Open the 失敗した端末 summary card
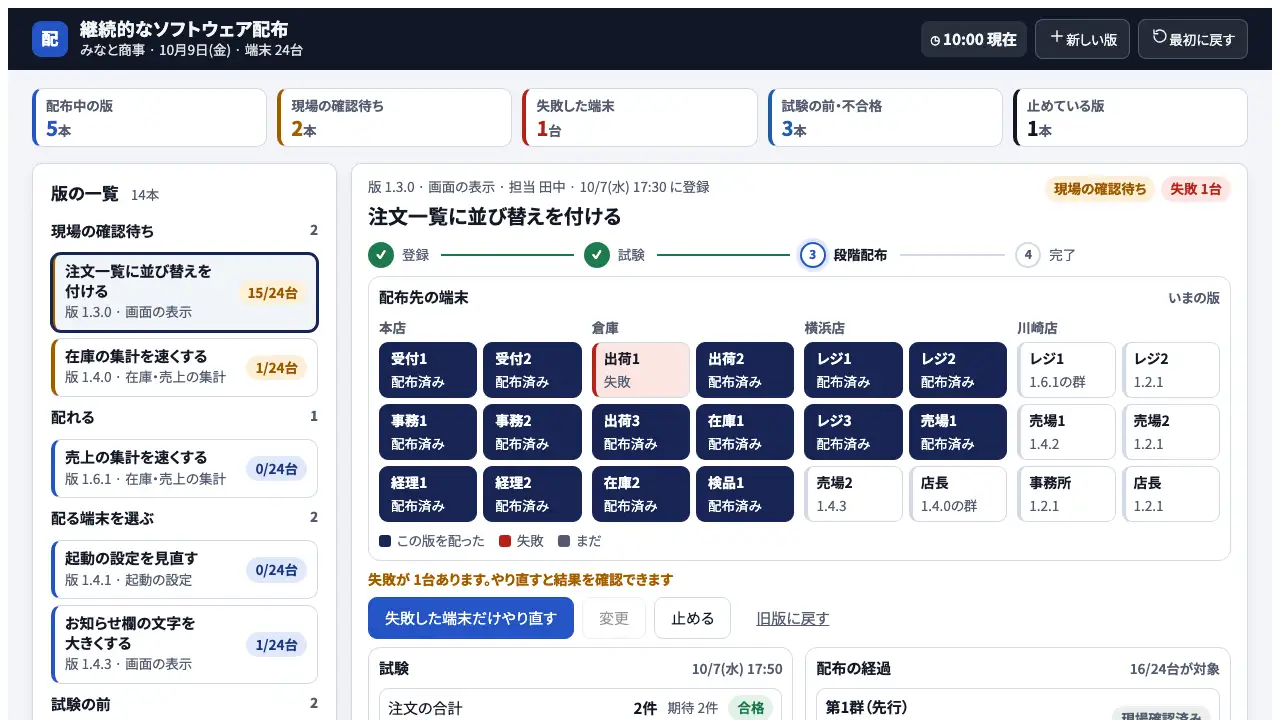Screen dimensions: 1280x720 click(x=640, y=118)
